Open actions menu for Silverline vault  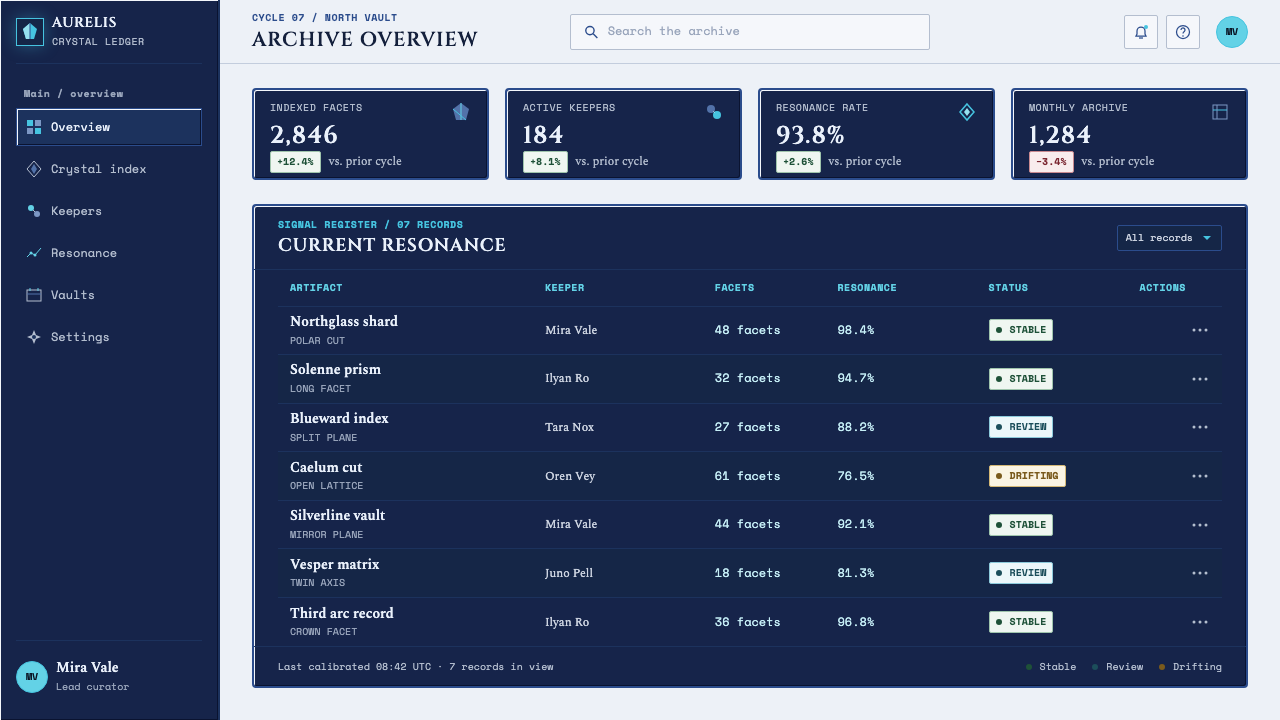click(x=1200, y=525)
